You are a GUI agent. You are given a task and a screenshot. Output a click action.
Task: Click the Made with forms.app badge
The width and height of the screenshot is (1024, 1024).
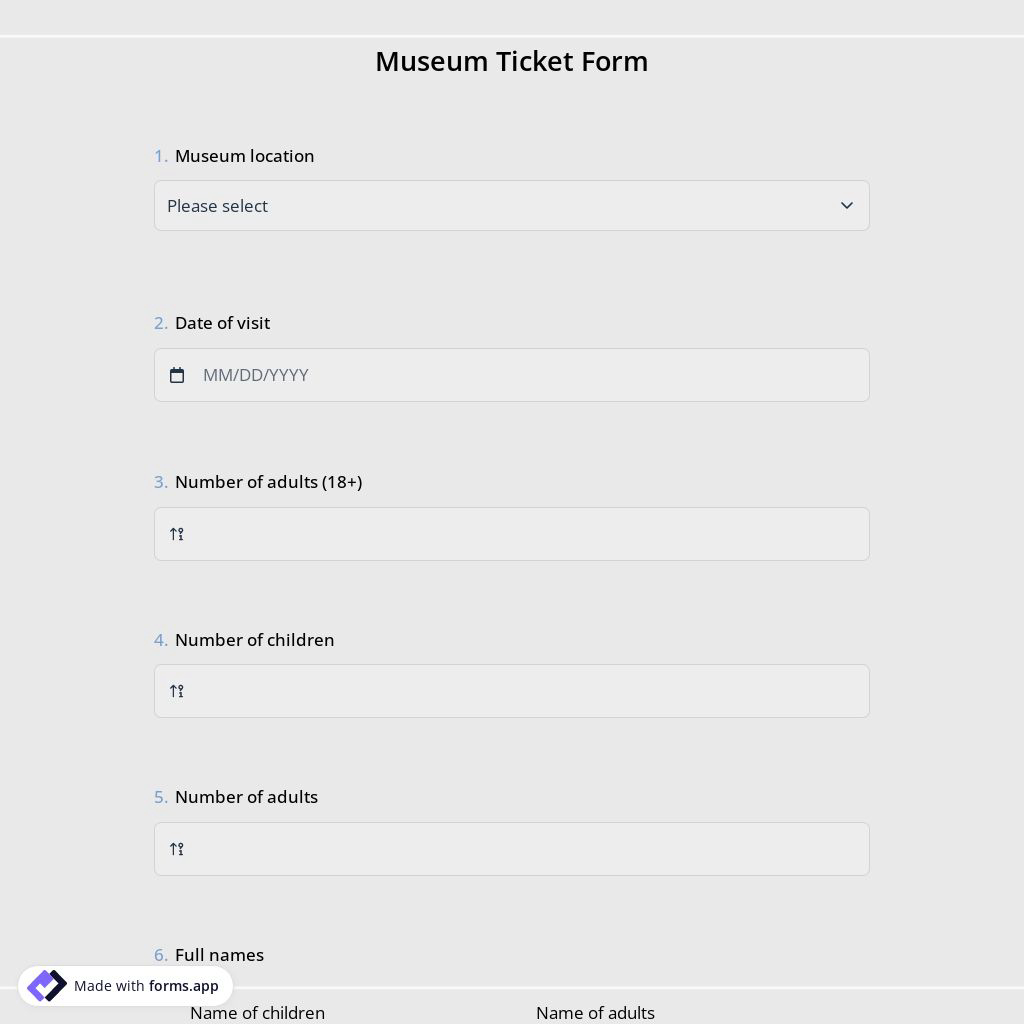125,986
